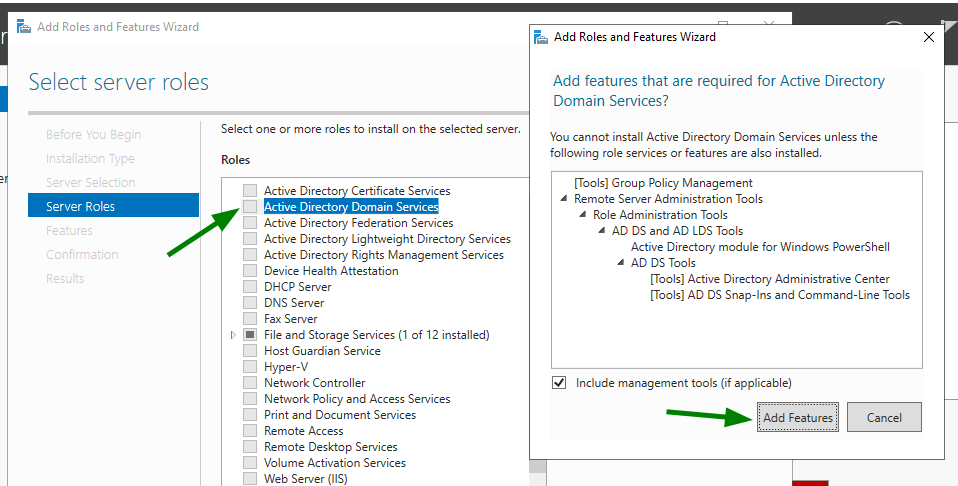Select AD DS and AD LDS Tools label
Screen dimensions: 958x486
pyautogui.click(x=678, y=230)
